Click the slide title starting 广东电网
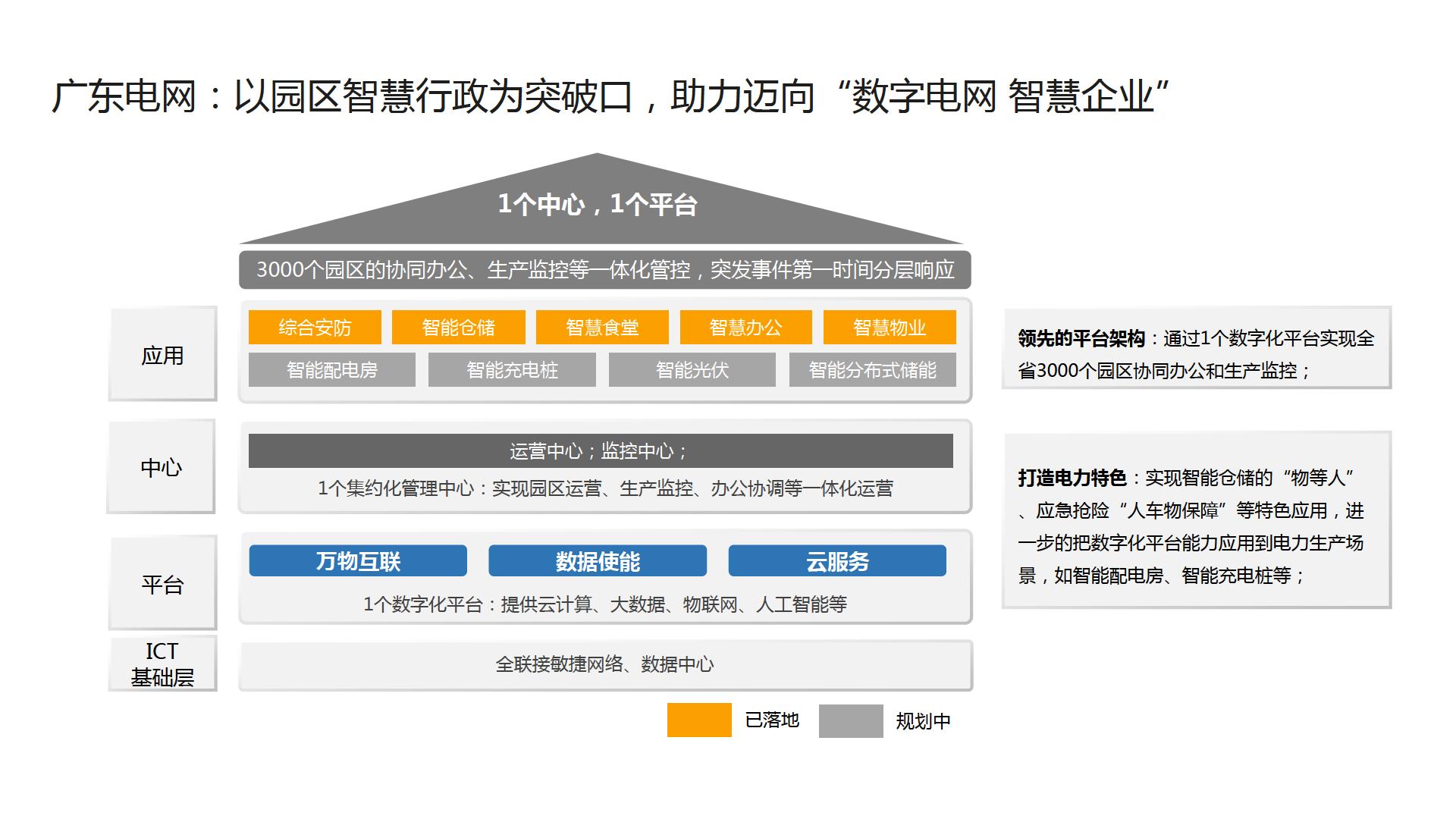Viewport: 1456px width, 819px height. click(x=610, y=96)
